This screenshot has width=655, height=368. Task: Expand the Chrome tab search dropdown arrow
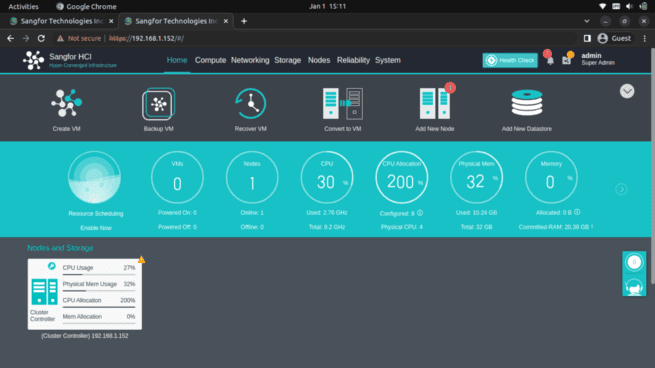point(586,21)
